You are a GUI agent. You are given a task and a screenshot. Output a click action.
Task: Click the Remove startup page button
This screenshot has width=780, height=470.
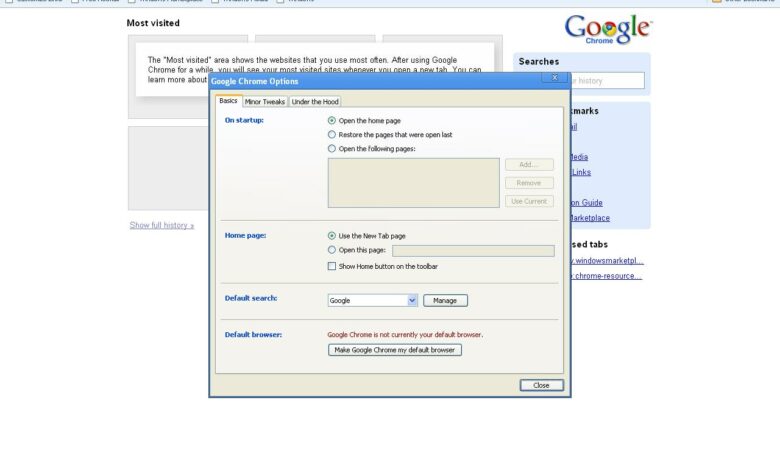point(529,183)
